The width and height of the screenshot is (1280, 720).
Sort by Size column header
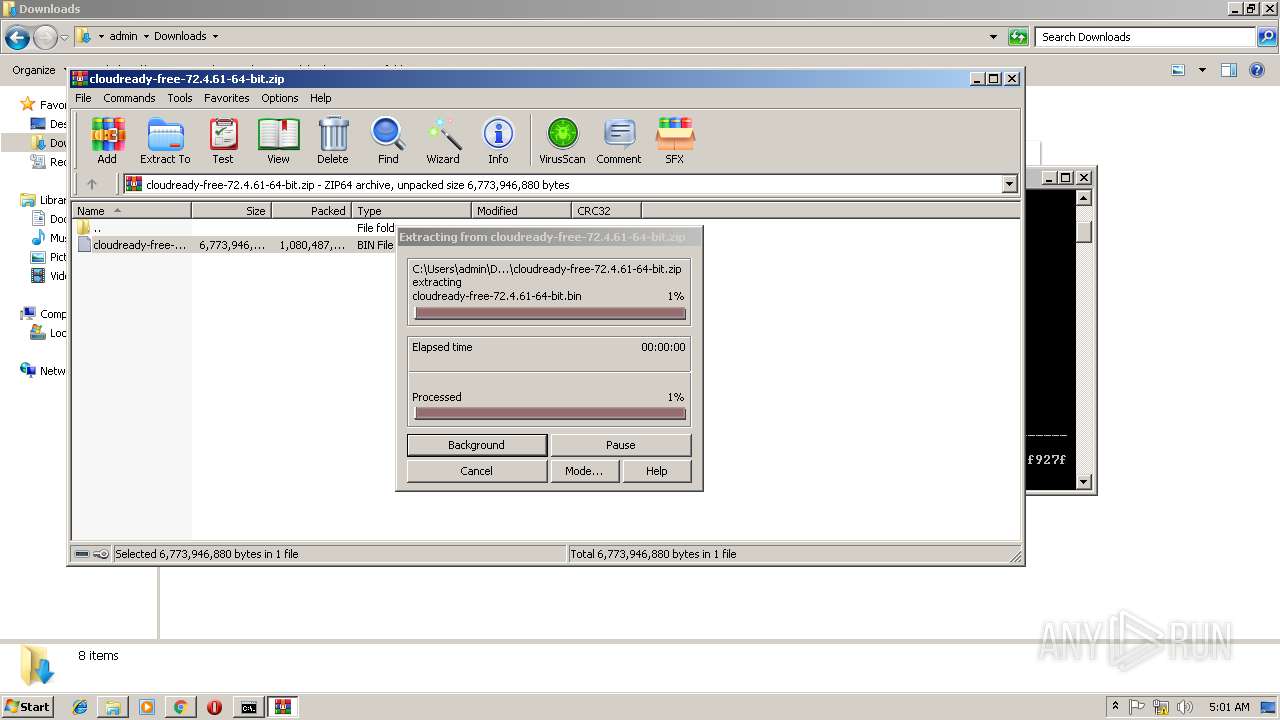tap(232, 211)
